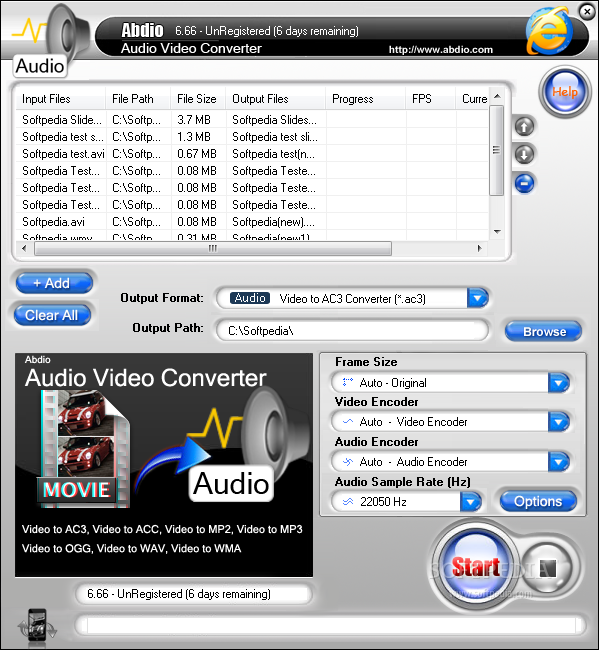Click the Browse button
Image resolution: width=599 pixels, height=650 pixels.
coord(543,332)
